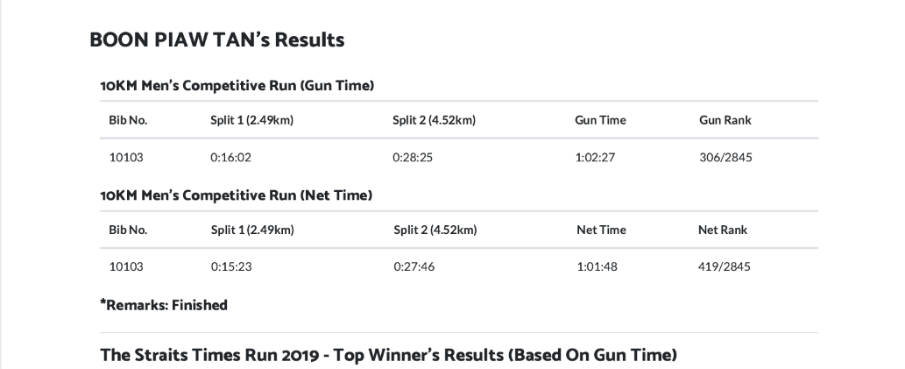Click gun rank value 306/2845
The height and width of the screenshot is (369, 905).
726,157
